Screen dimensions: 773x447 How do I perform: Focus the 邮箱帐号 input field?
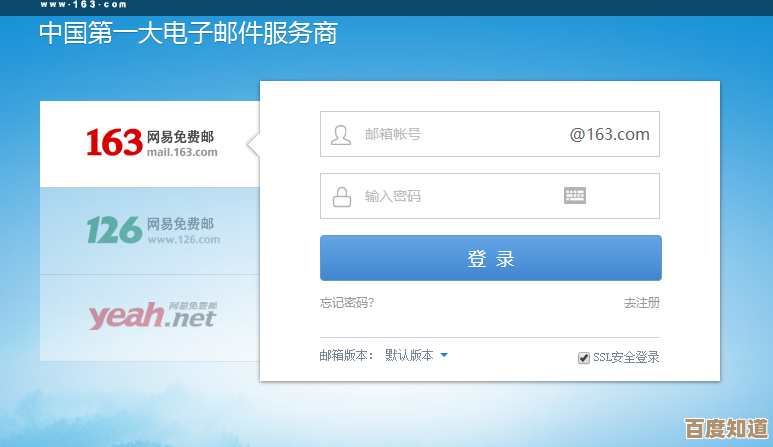tap(450, 135)
